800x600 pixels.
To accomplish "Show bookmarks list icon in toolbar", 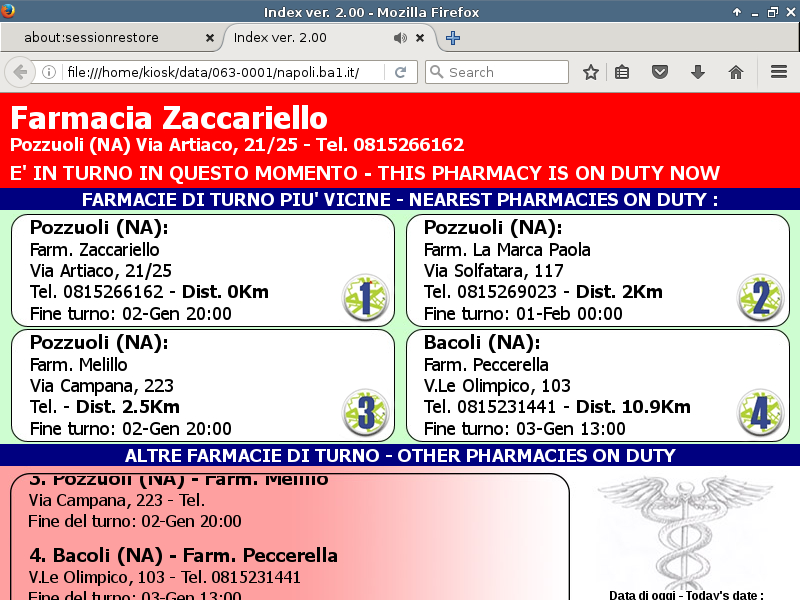I will (x=622, y=72).
